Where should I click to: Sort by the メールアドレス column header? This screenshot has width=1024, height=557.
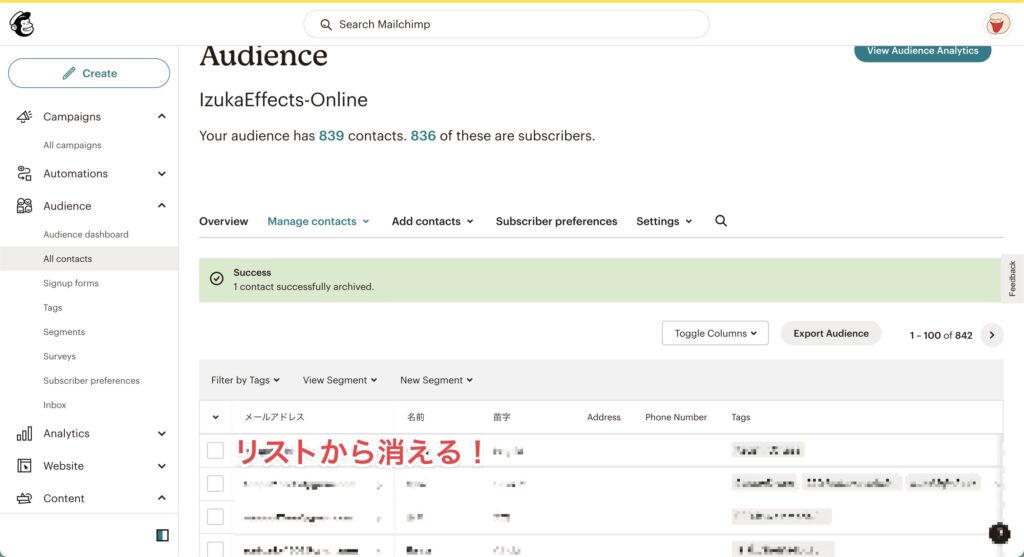274,417
